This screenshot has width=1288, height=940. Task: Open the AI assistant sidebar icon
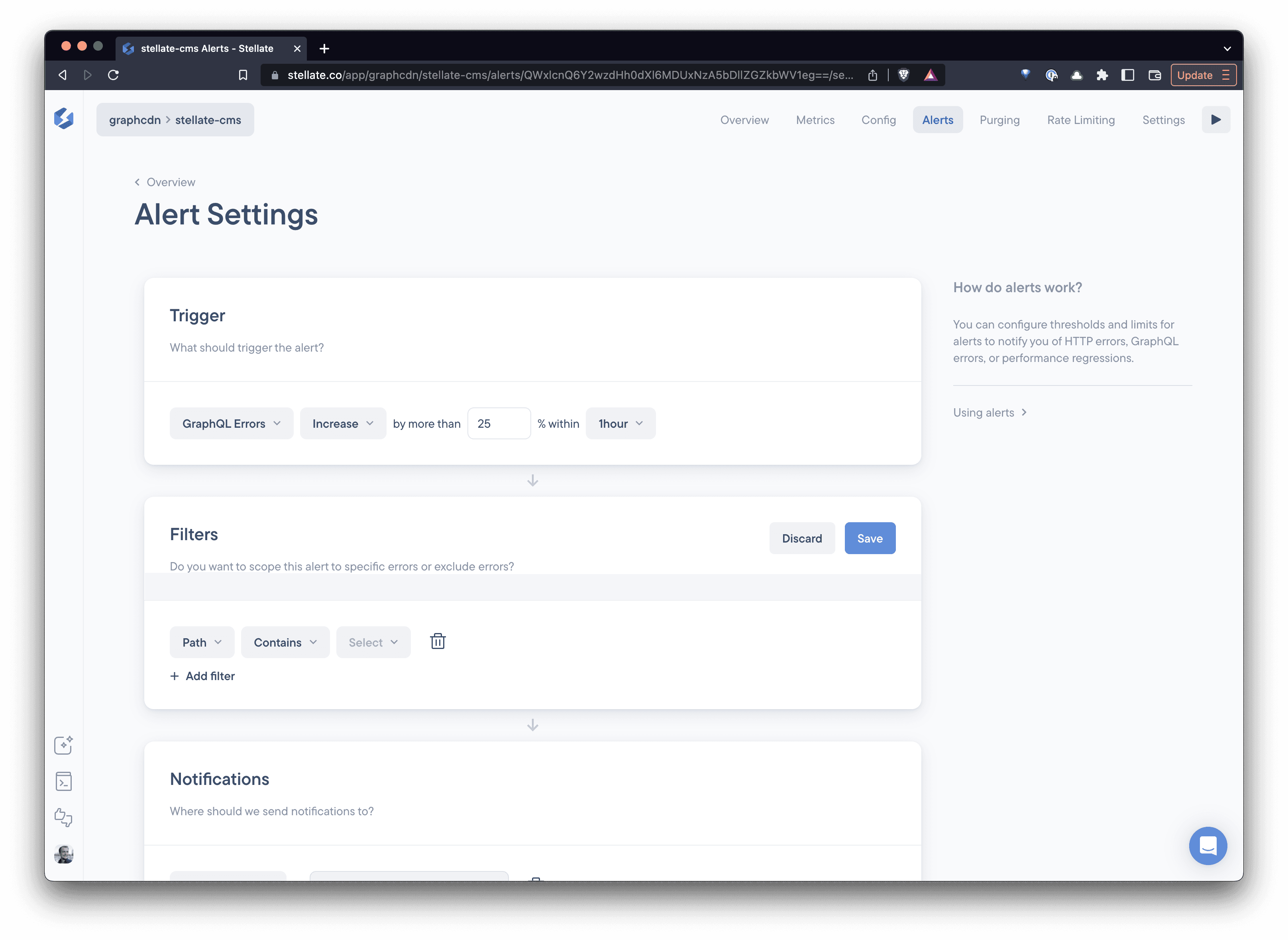tap(64, 745)
